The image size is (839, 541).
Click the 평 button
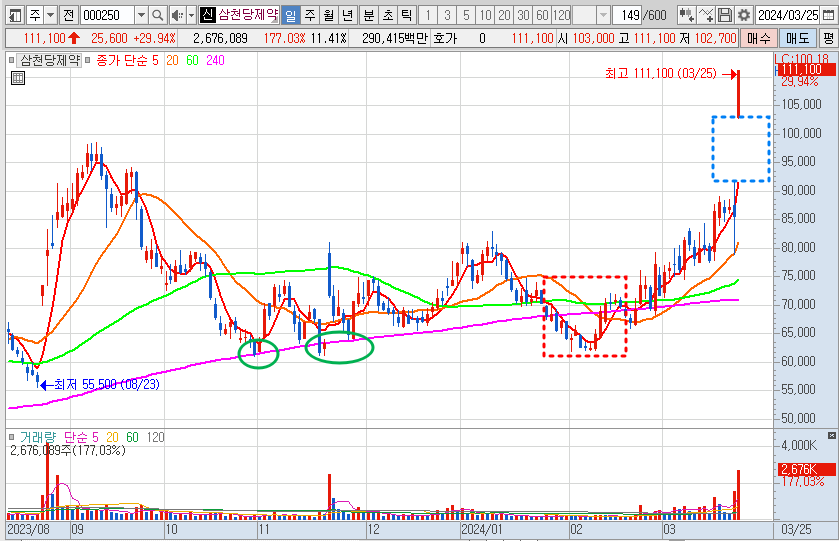tap(828, 39)
